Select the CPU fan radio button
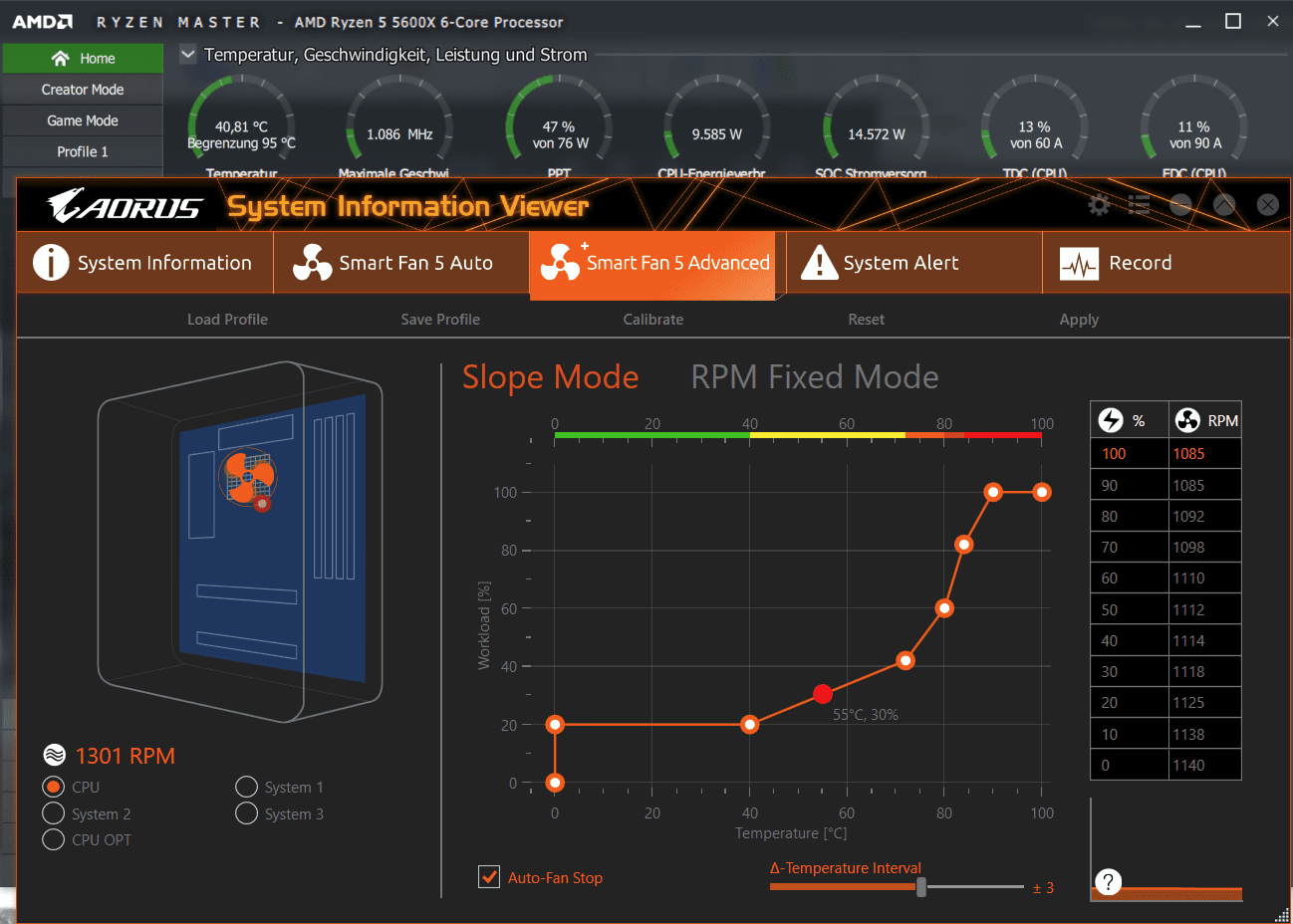The height and width of the screenshot is (924, 1293). pyautogui.click(x=53, y=787)
